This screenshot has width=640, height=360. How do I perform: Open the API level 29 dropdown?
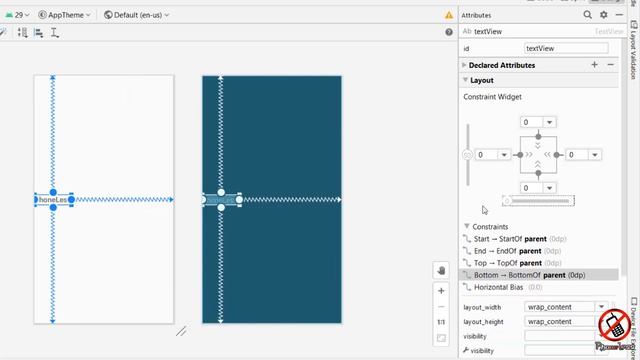18,15
